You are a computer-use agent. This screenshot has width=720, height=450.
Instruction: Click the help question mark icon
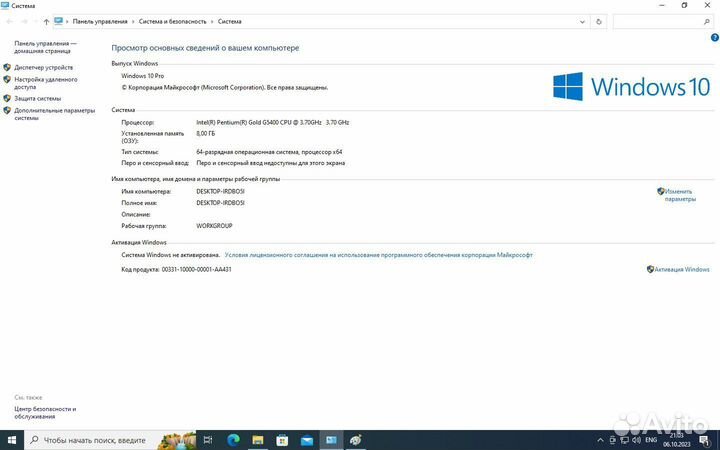(x=714, y=38)
